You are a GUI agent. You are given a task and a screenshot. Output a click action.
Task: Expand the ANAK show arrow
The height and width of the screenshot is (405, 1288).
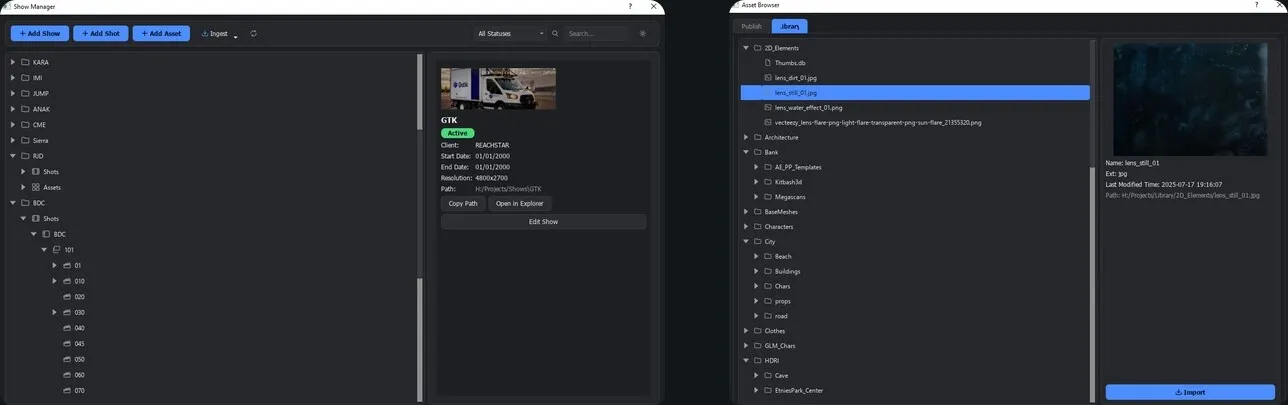[12, 109]
